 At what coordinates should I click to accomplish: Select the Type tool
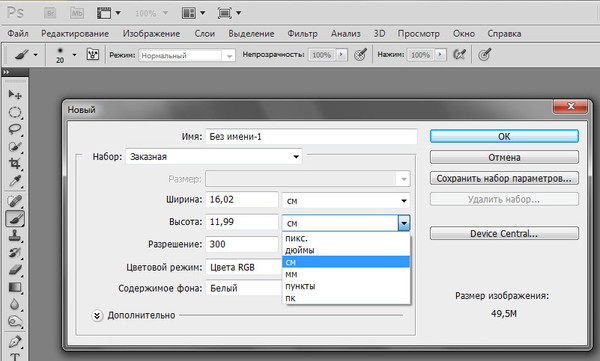(x=15, y=356)
